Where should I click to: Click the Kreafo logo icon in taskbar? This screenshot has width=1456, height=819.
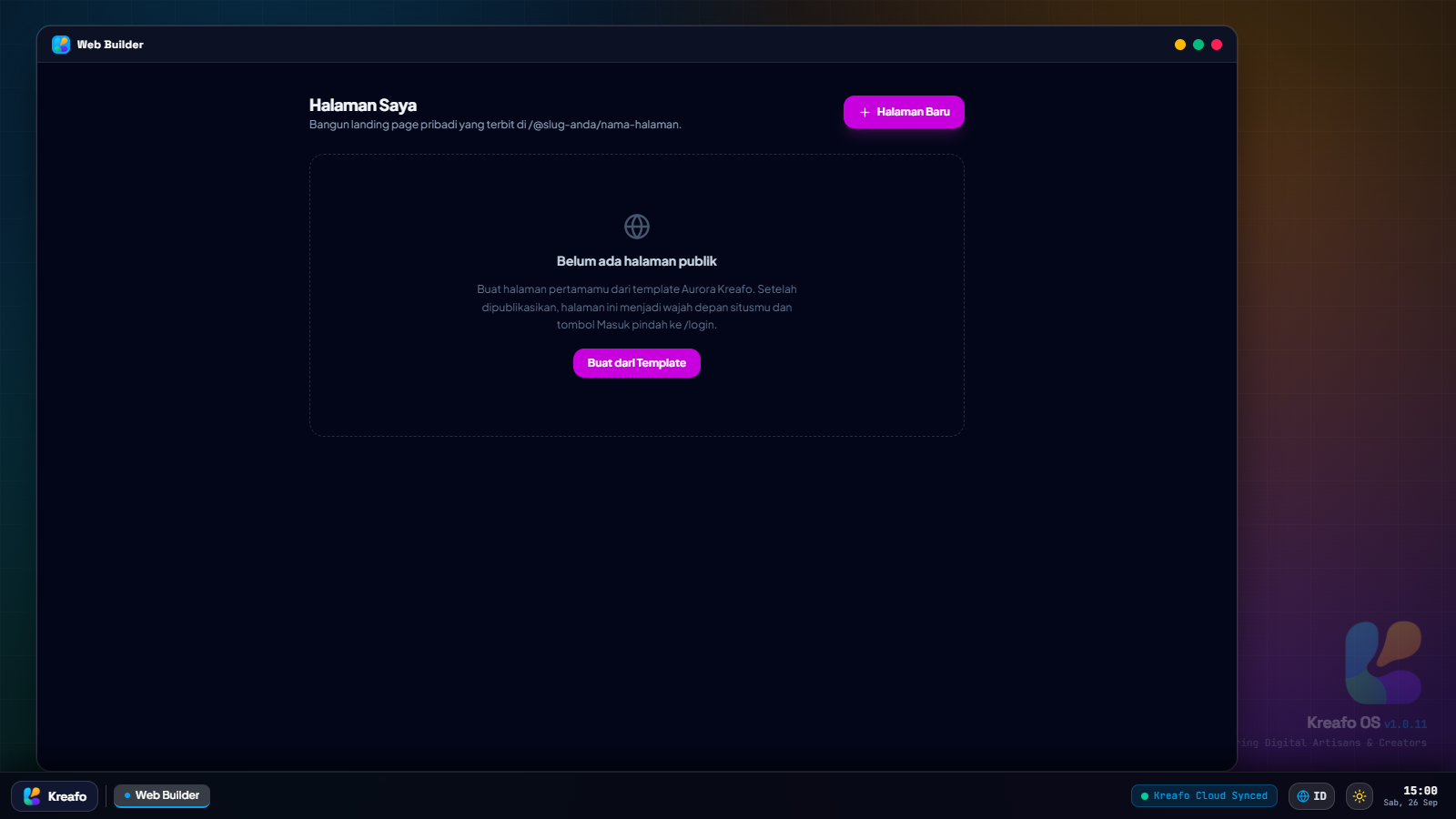click(x=32, y=796)
